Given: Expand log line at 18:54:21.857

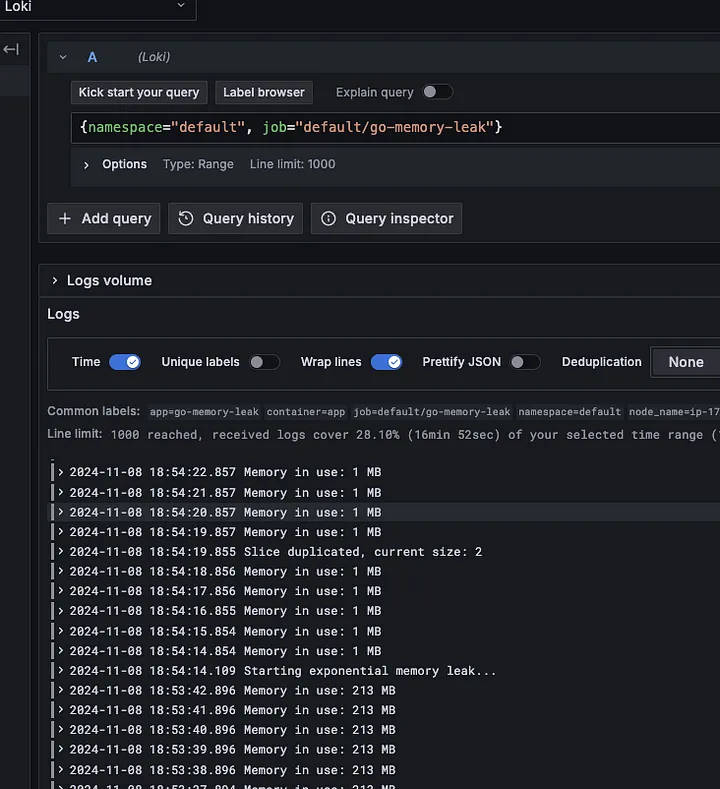Looking at the screenshot, I should click(x=61, y=492).
